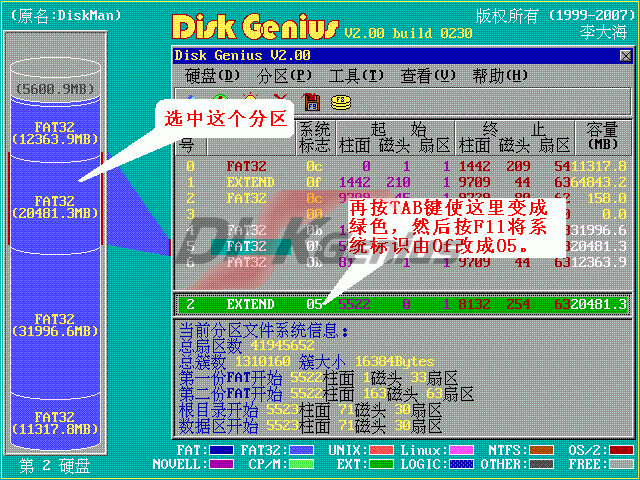Close the Disk Genius V2.00 window
640x480 pixels.
(x=625, y=56)
